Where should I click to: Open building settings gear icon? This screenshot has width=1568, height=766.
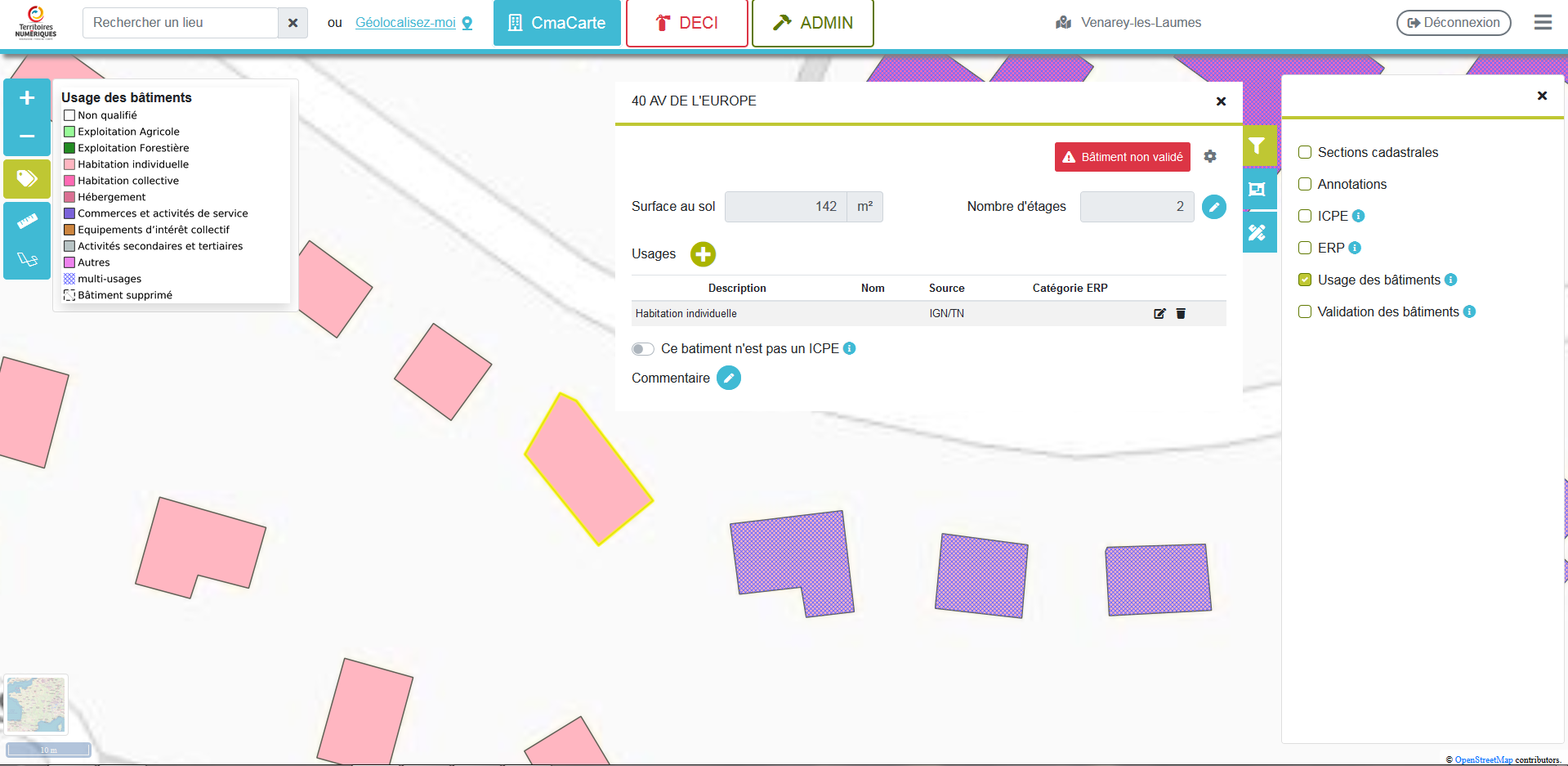click(1210, 157)
